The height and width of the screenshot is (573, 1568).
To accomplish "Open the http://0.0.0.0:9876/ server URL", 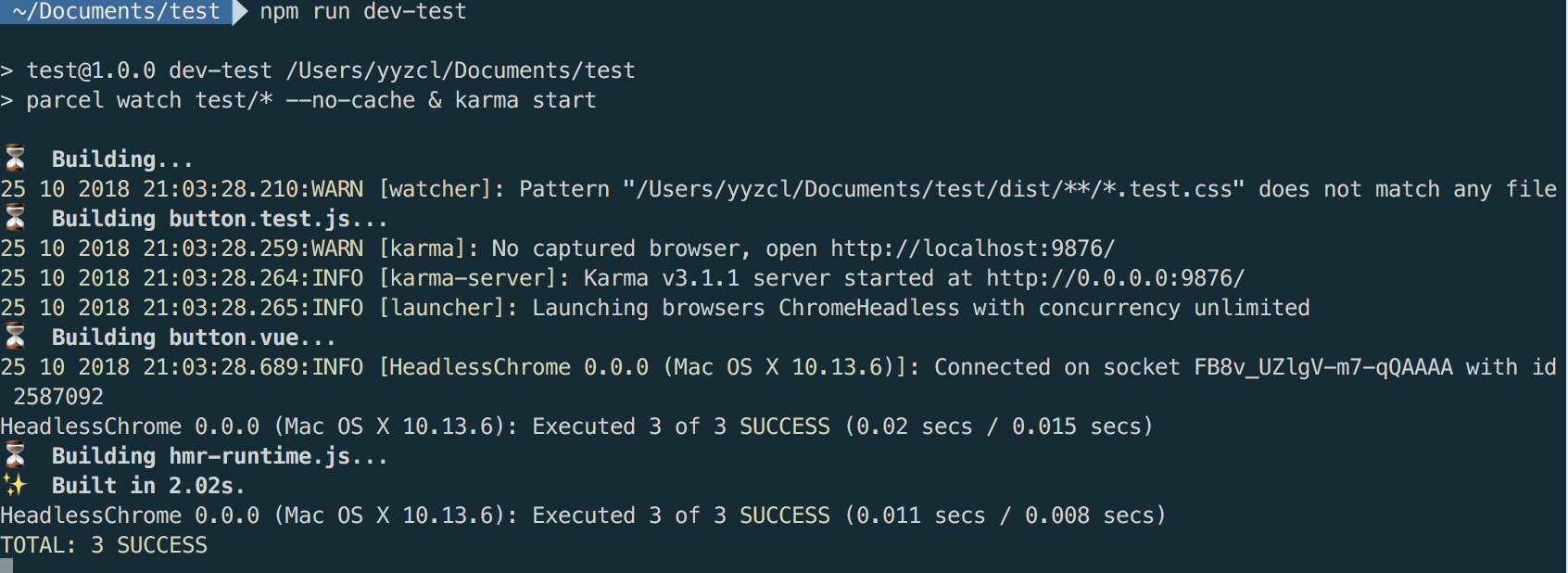I will (x=1115, y=278).
